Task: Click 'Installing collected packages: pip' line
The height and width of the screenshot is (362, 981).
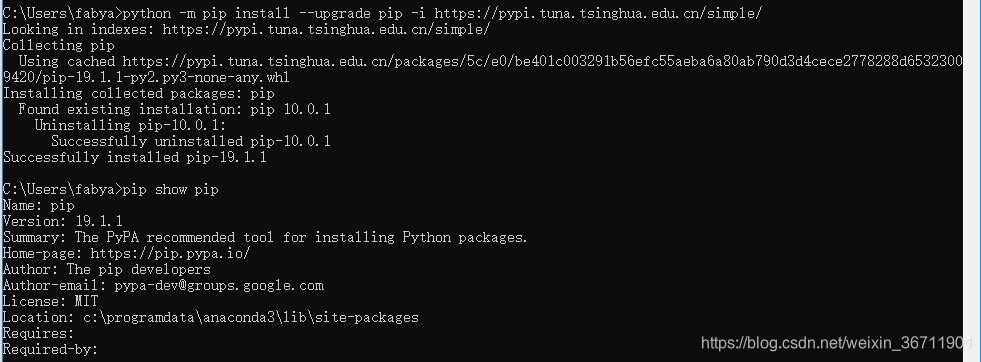Action: (x=139, y=94)
